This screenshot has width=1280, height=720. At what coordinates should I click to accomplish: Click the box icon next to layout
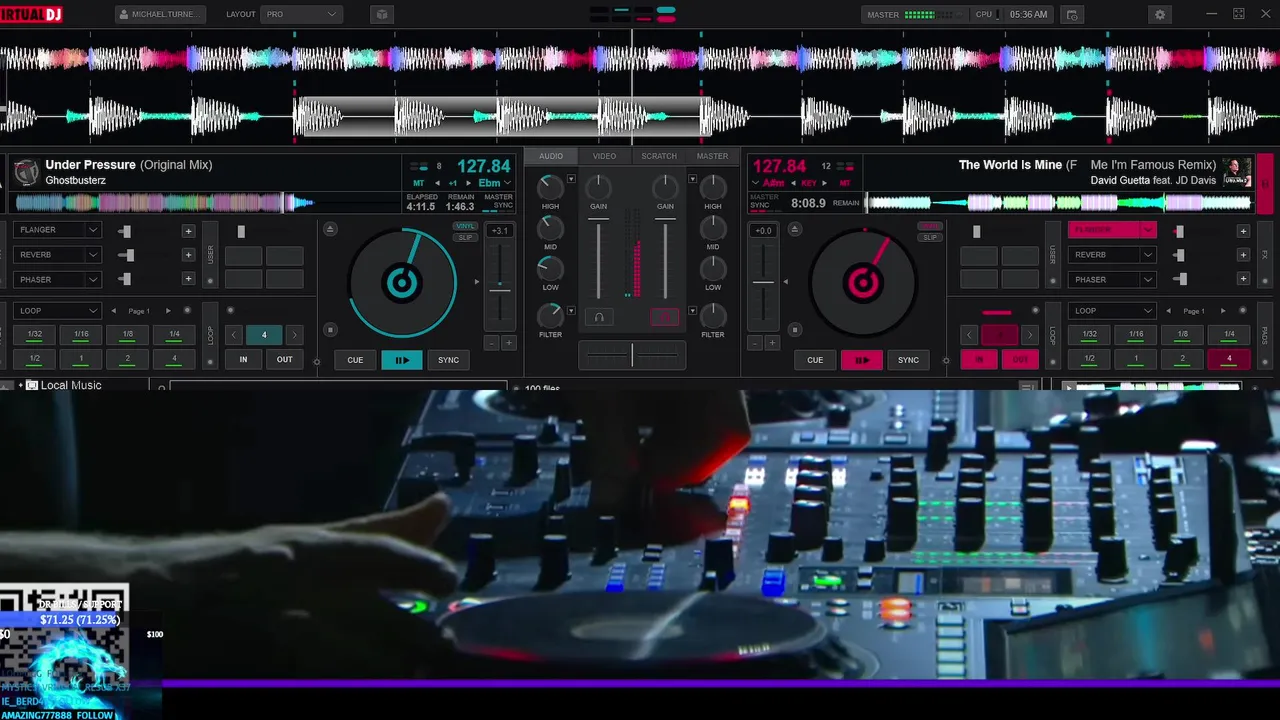(x=381, y=15)
